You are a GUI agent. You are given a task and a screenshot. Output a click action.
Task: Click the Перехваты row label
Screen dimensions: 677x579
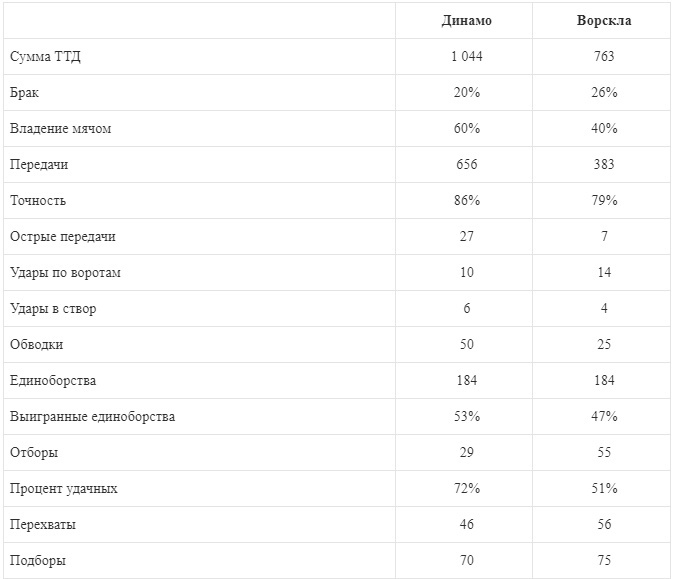coord(40,525)
